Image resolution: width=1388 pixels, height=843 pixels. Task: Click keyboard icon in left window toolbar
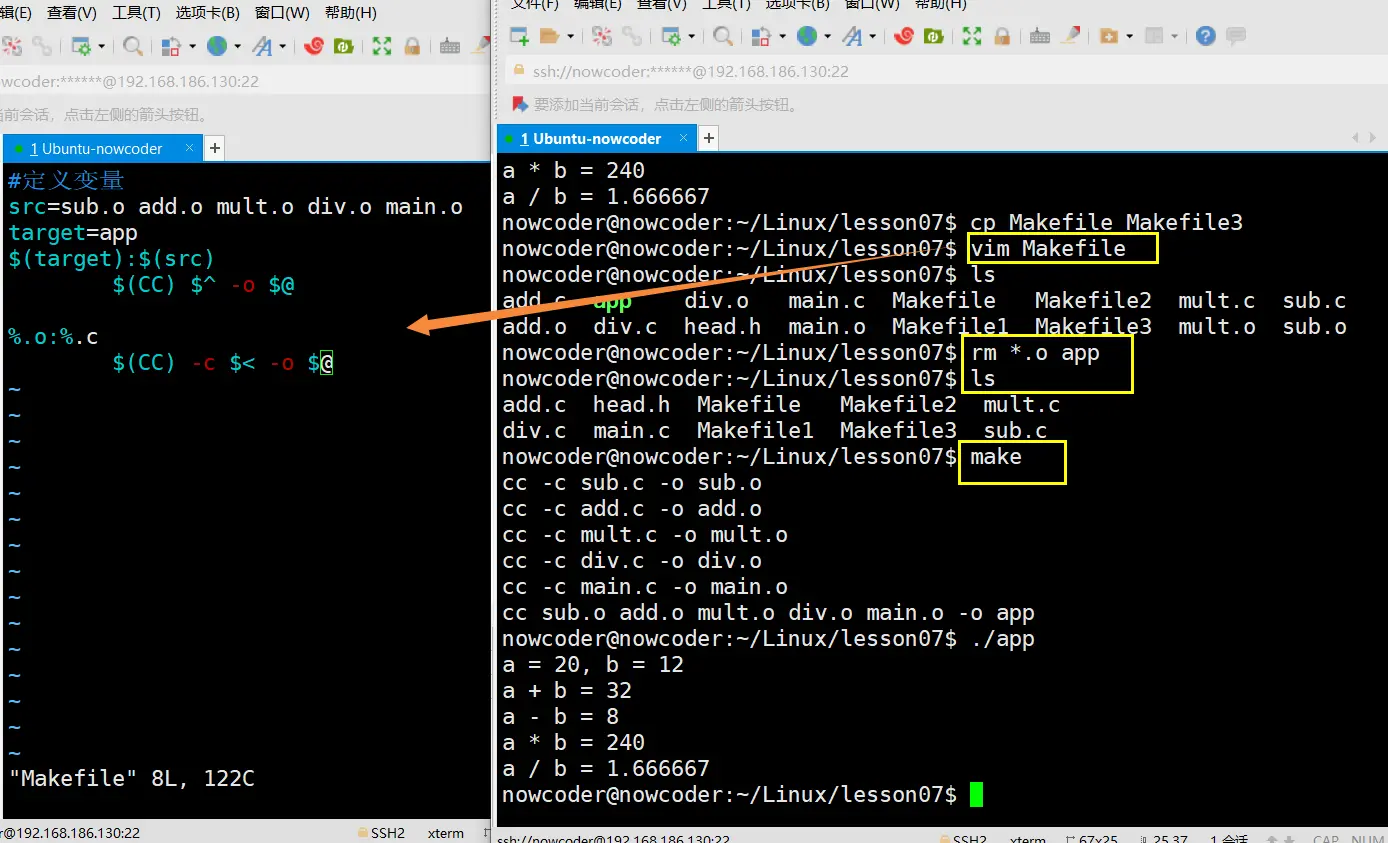click(449, 46)
